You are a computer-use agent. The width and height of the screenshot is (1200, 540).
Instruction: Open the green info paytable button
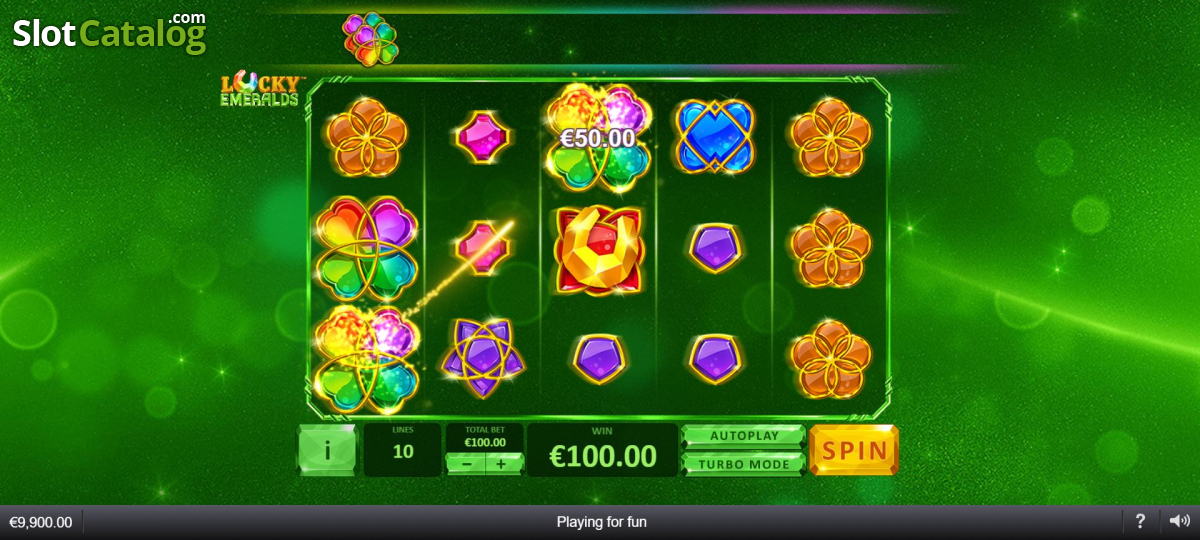[327, 450]
